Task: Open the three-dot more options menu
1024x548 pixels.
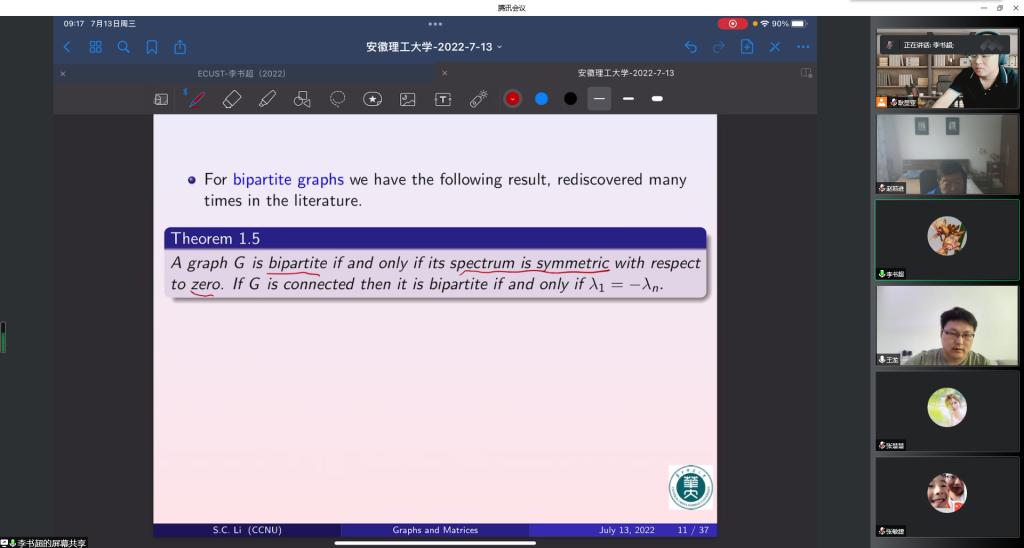Action: (803, 47)
